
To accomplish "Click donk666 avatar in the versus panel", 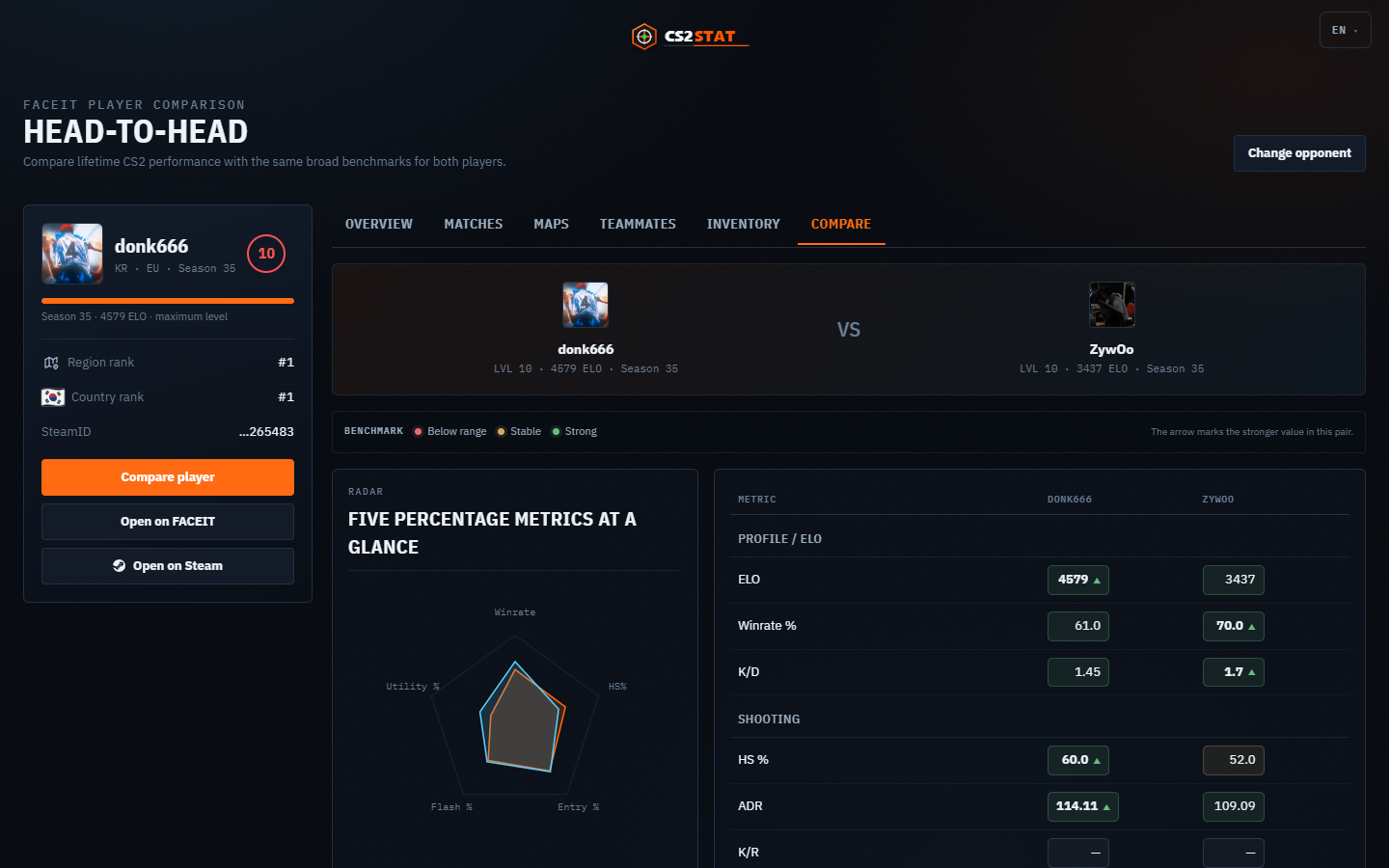I will [586, 305].
